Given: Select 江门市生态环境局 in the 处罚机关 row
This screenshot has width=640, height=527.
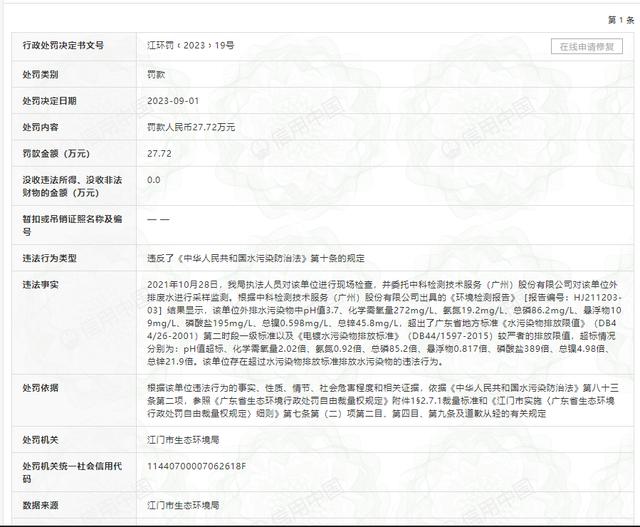Looking at the screenshot, I should point(183,440).
